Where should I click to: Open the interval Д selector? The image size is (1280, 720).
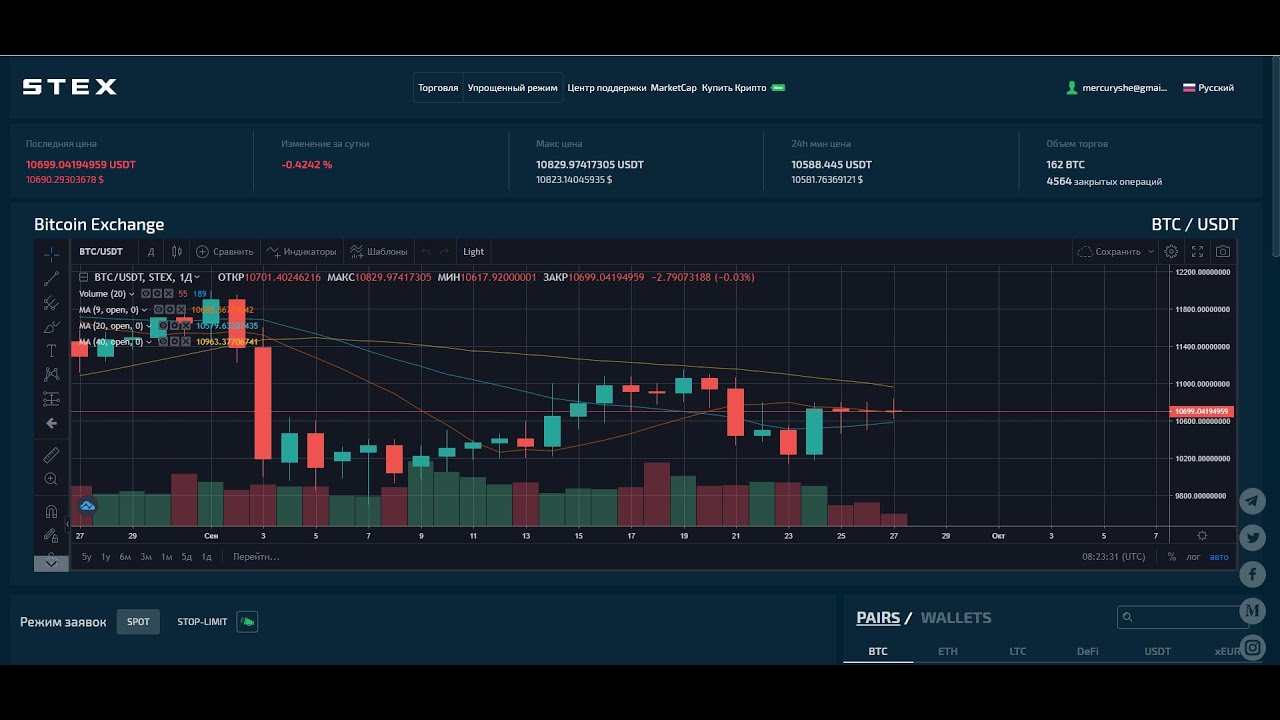click(x=151, y=252)
